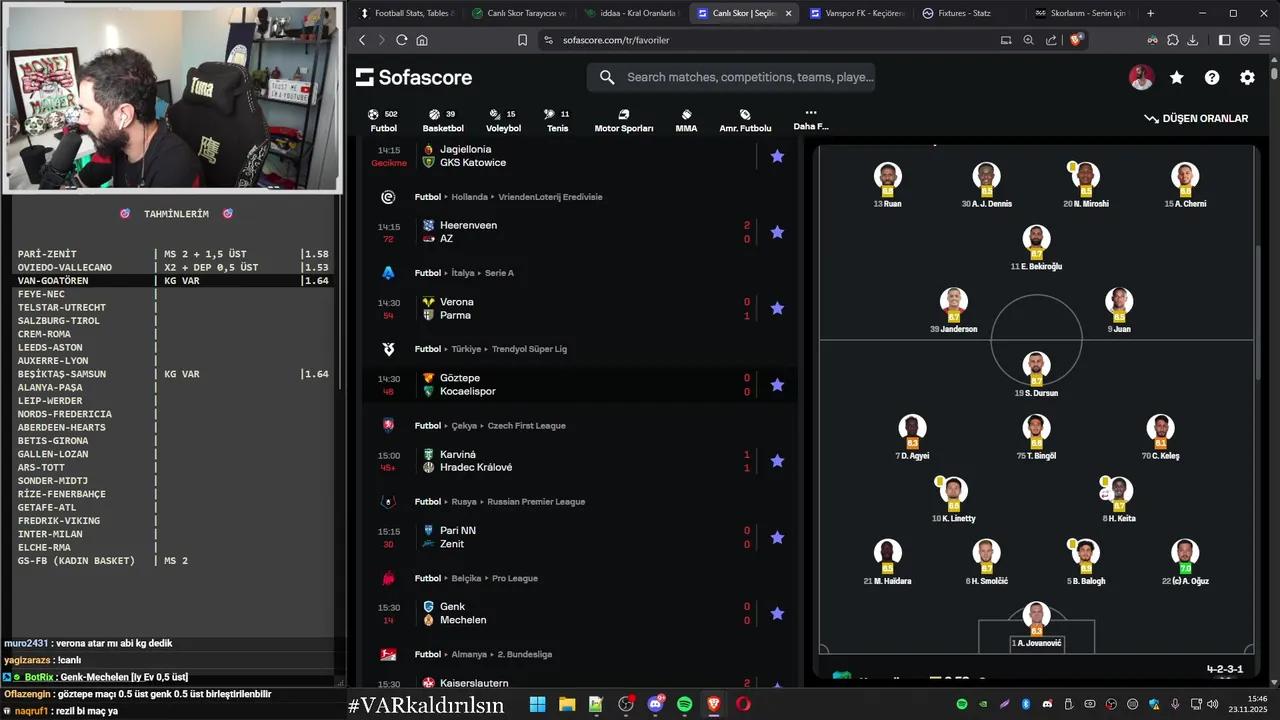Image resolution: width=1280 pixels, height=720 pixels.
Task: Open the Voleybol sport category
Action: (x=503, y=121)
